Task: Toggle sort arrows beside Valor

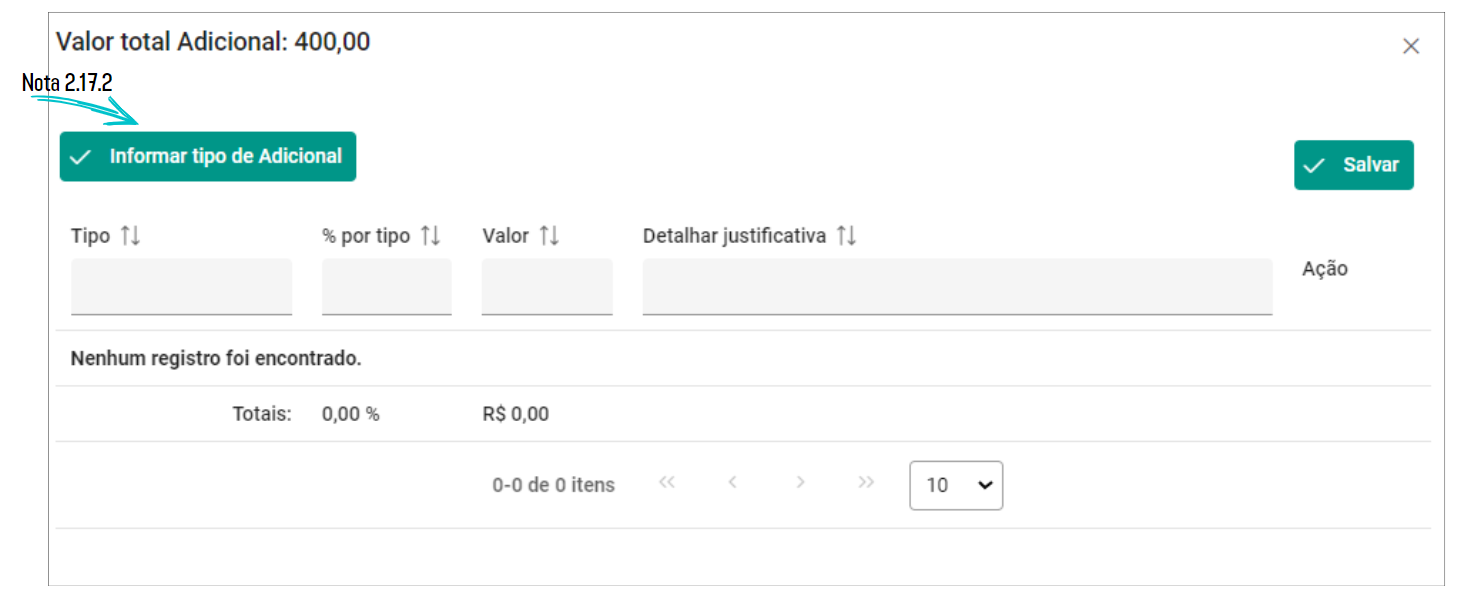Action: pyautogui.click(x=549, y=236)
